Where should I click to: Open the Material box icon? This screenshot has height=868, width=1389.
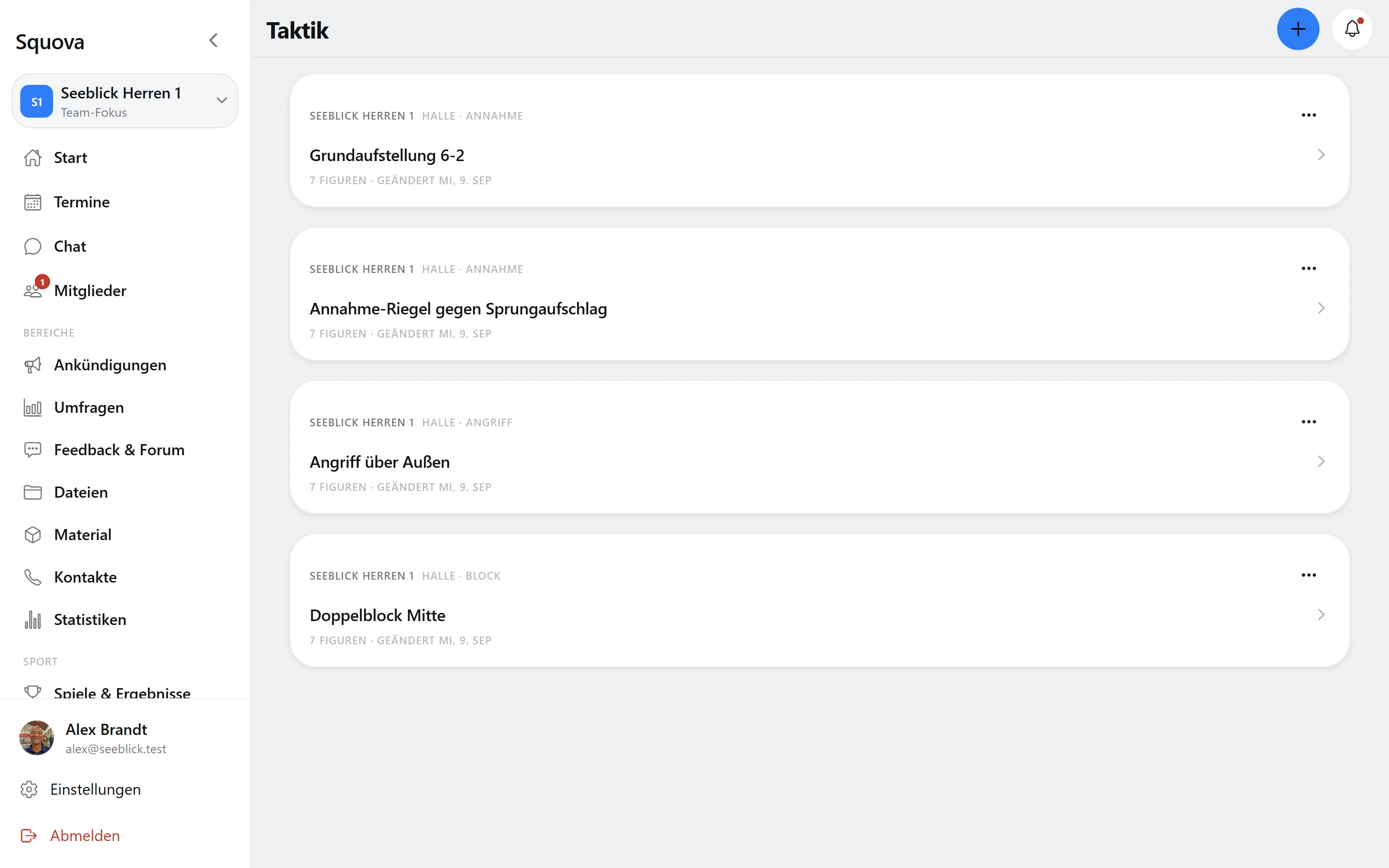point(33,534)
